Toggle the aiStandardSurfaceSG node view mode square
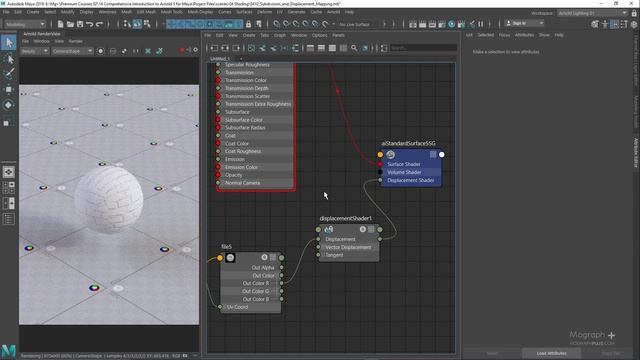The image size is (640, 360). [433, 154]
